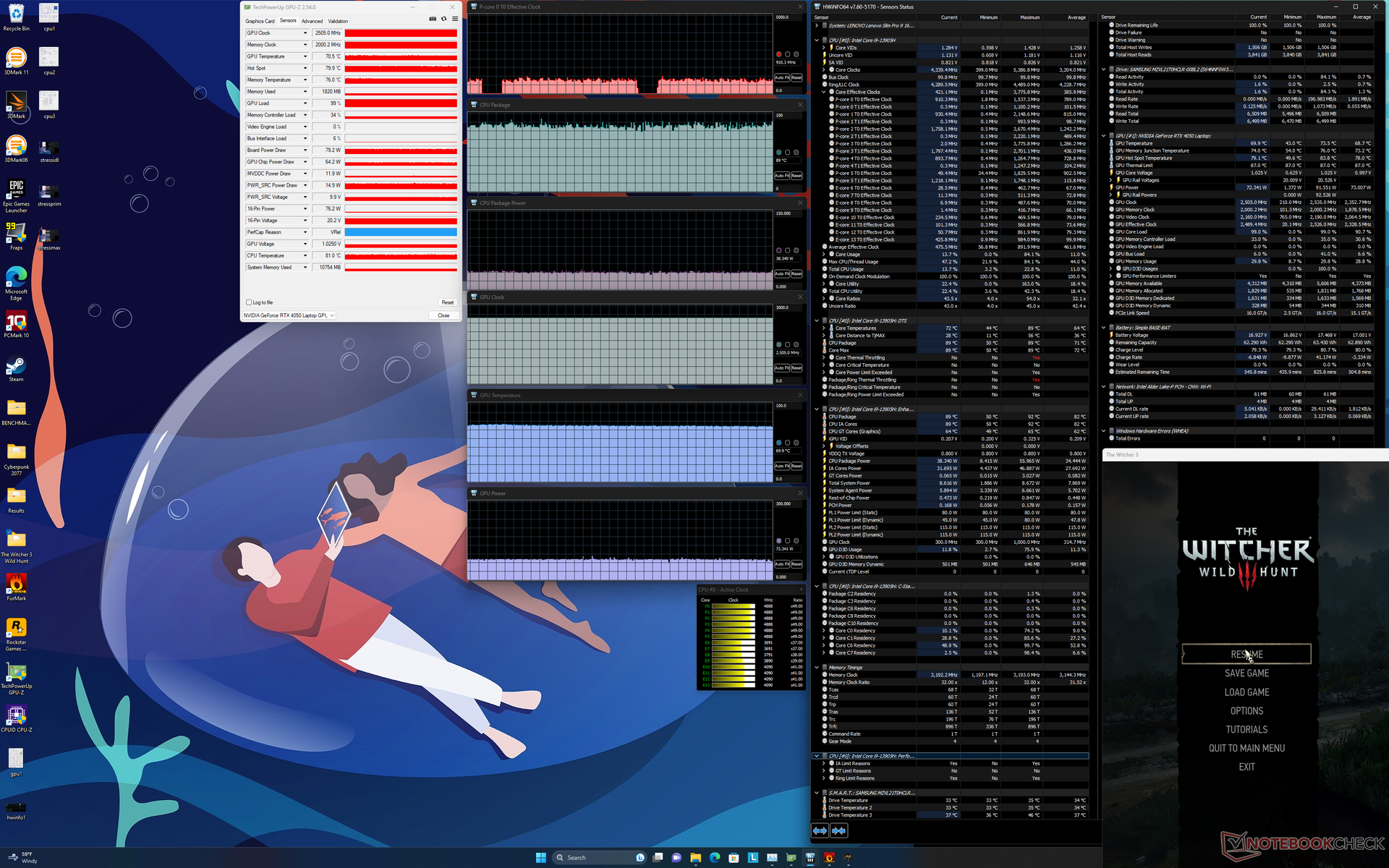Screen dimensions: 1389x868
Task: Open Hot Spot sensor dropdown in GPU-Z
Action: tap(305, 68)
